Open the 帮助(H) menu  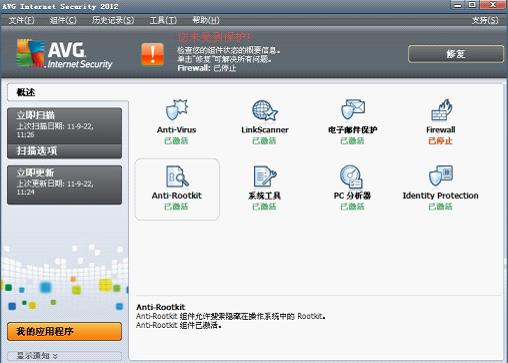[206, 20]
